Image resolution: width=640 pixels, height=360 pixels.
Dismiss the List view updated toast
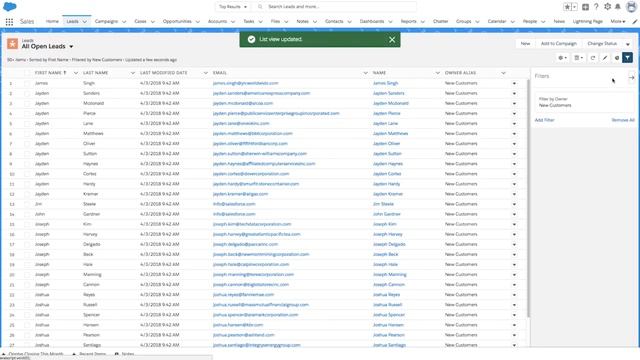click(x=392, y=40)
